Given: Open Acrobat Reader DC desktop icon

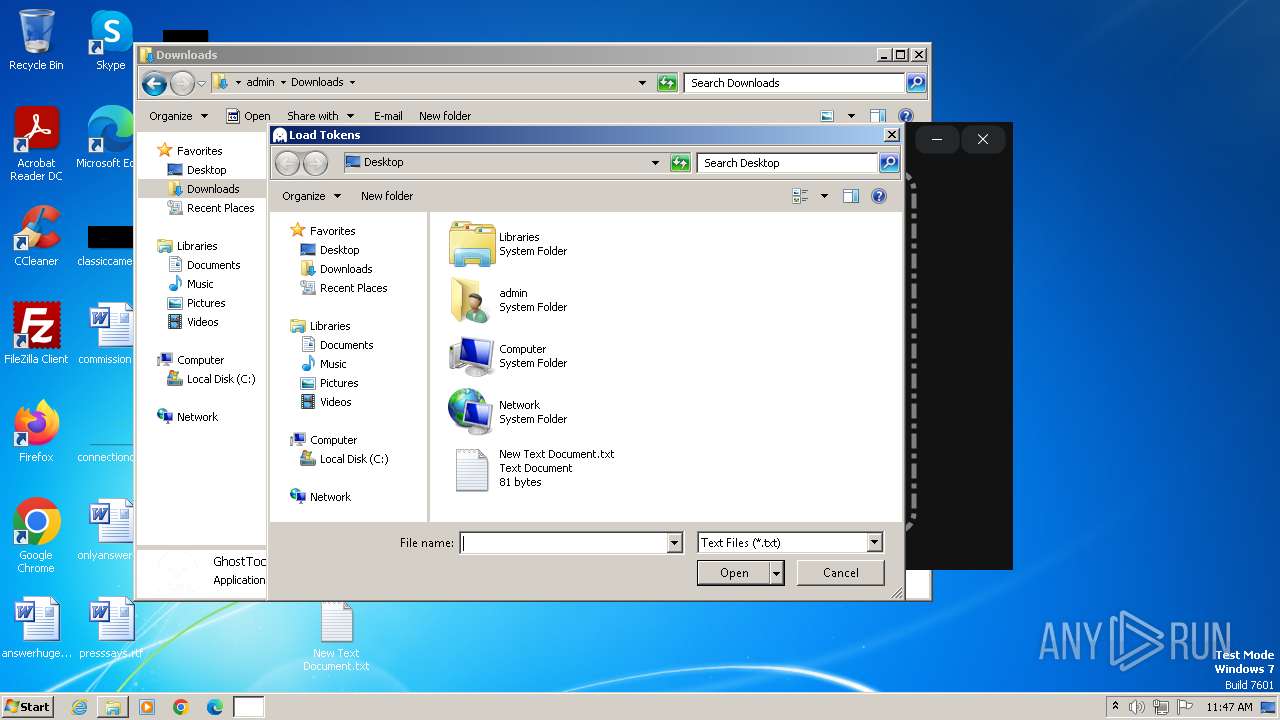Looking at the screenshot, I should pos(36,144).
